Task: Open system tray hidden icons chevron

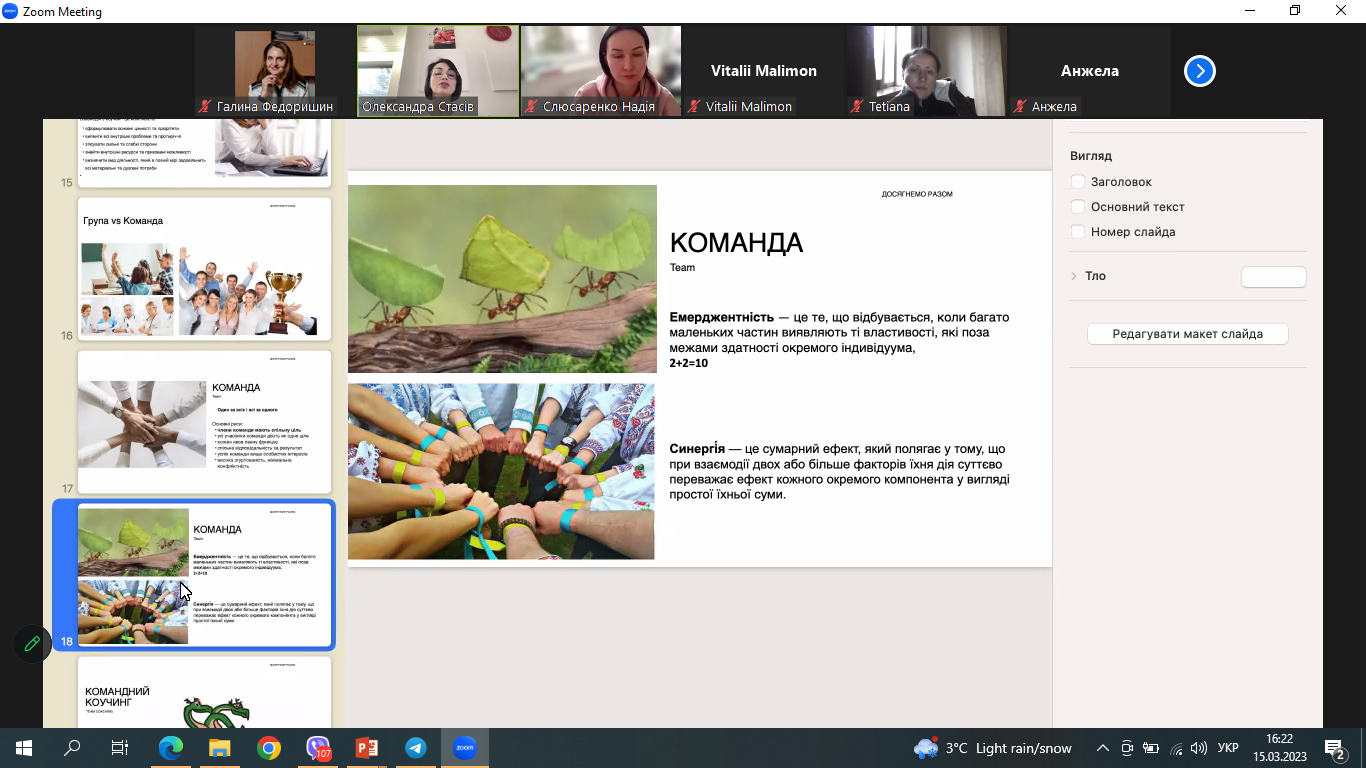Action: (x=1103, y=748)
